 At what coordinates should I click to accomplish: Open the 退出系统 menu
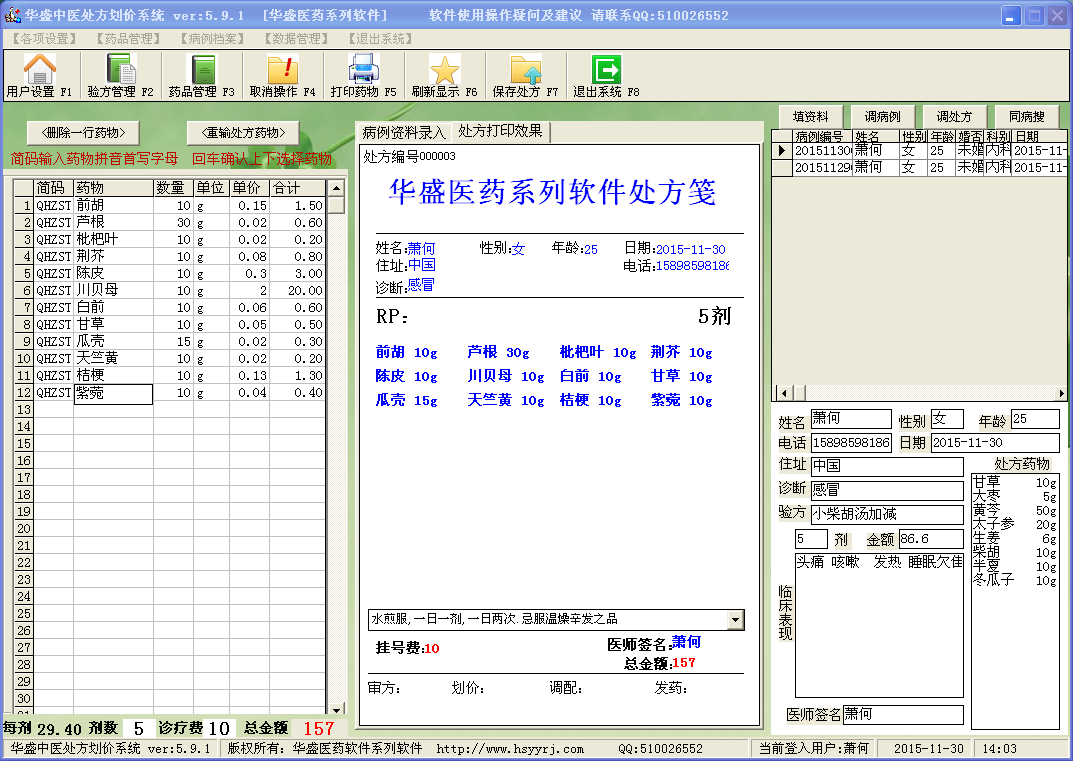click(380, 38)
